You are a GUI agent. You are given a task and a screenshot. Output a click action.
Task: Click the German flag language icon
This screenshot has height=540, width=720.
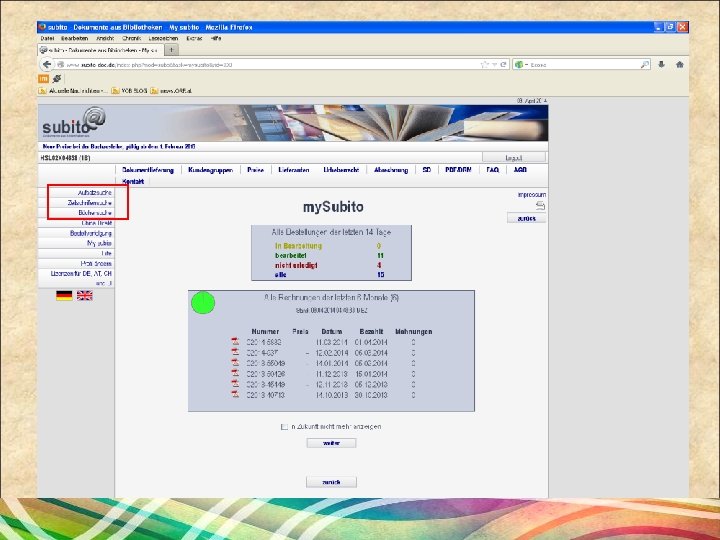point(64,295)
